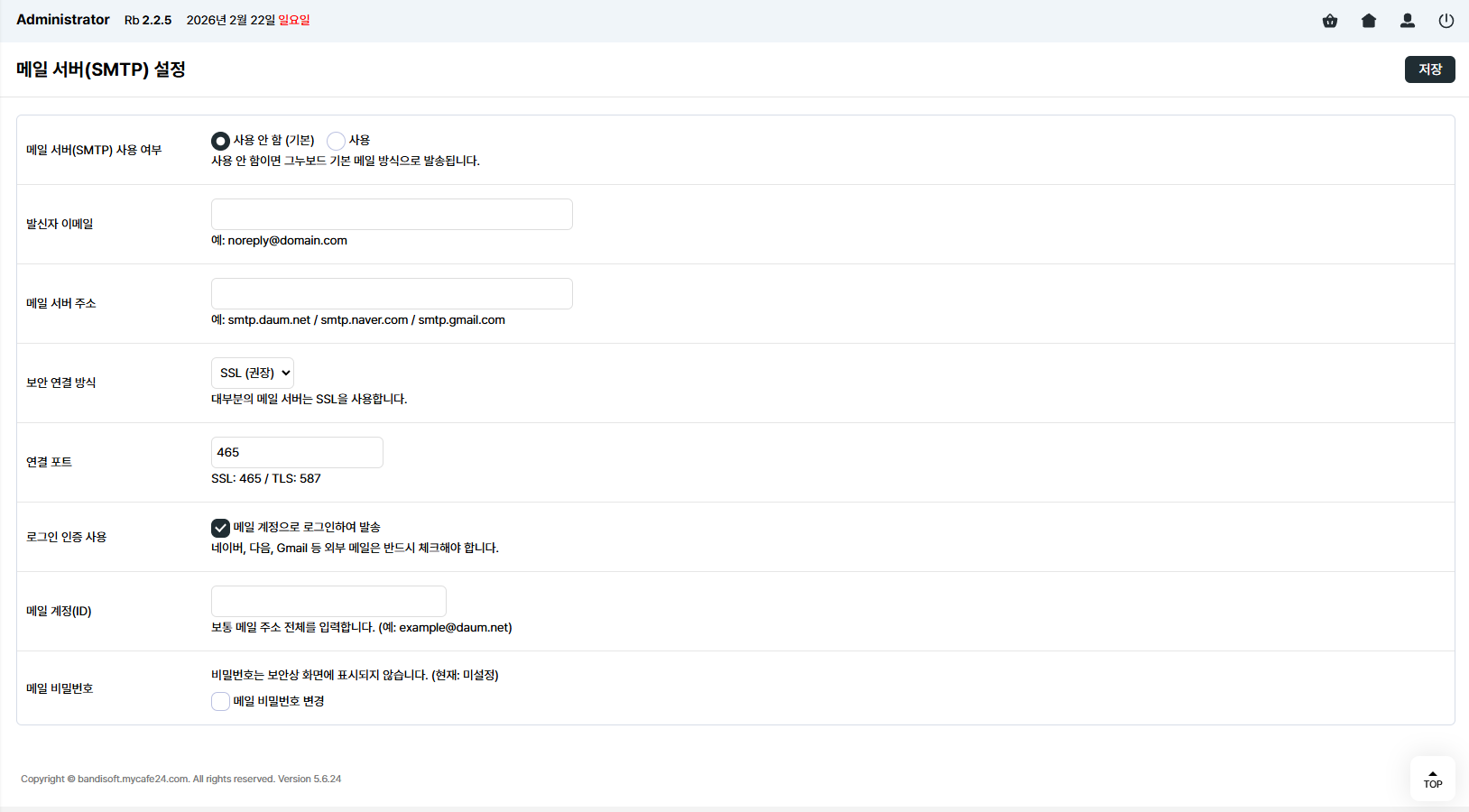Focus the 발신자 이메일 input field
This screenshot has width=1469, height=812.
click(392, 215)
